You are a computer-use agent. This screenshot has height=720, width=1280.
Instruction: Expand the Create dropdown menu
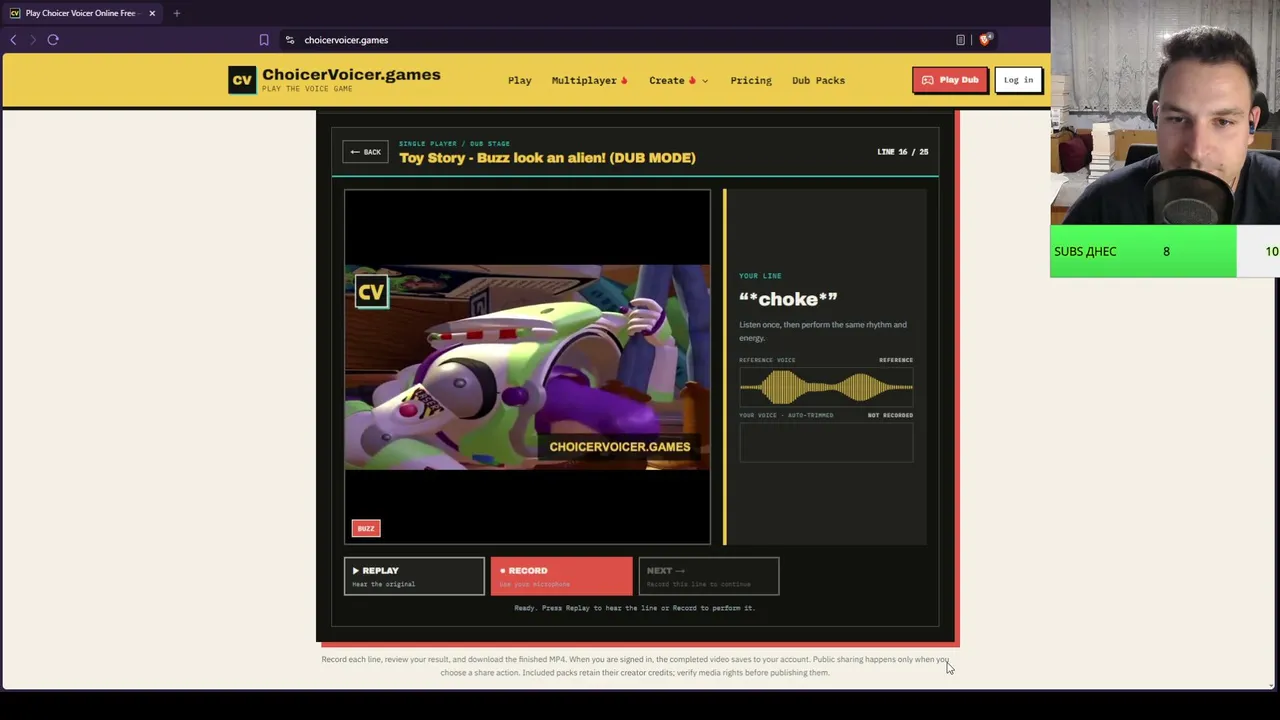point(678,80)
